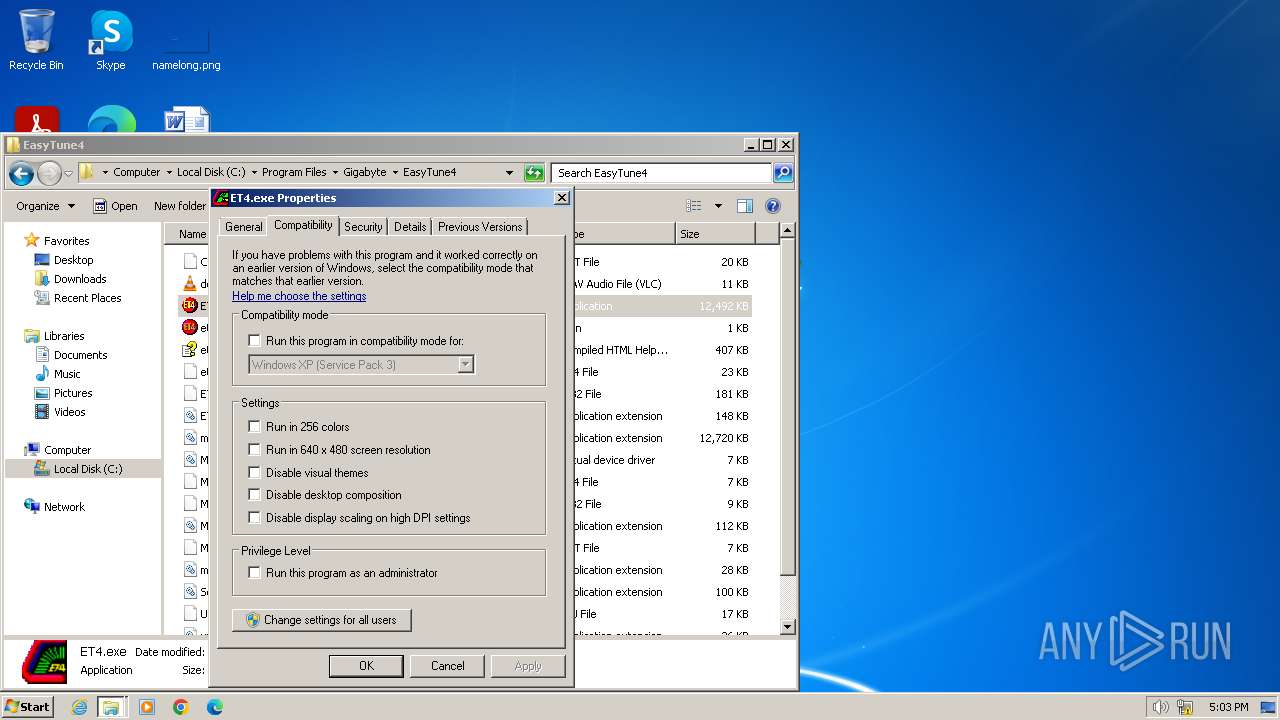The image size is (1280, 720).
Task: Switch to the Compatibility tab
Action: tap(303, 225)
